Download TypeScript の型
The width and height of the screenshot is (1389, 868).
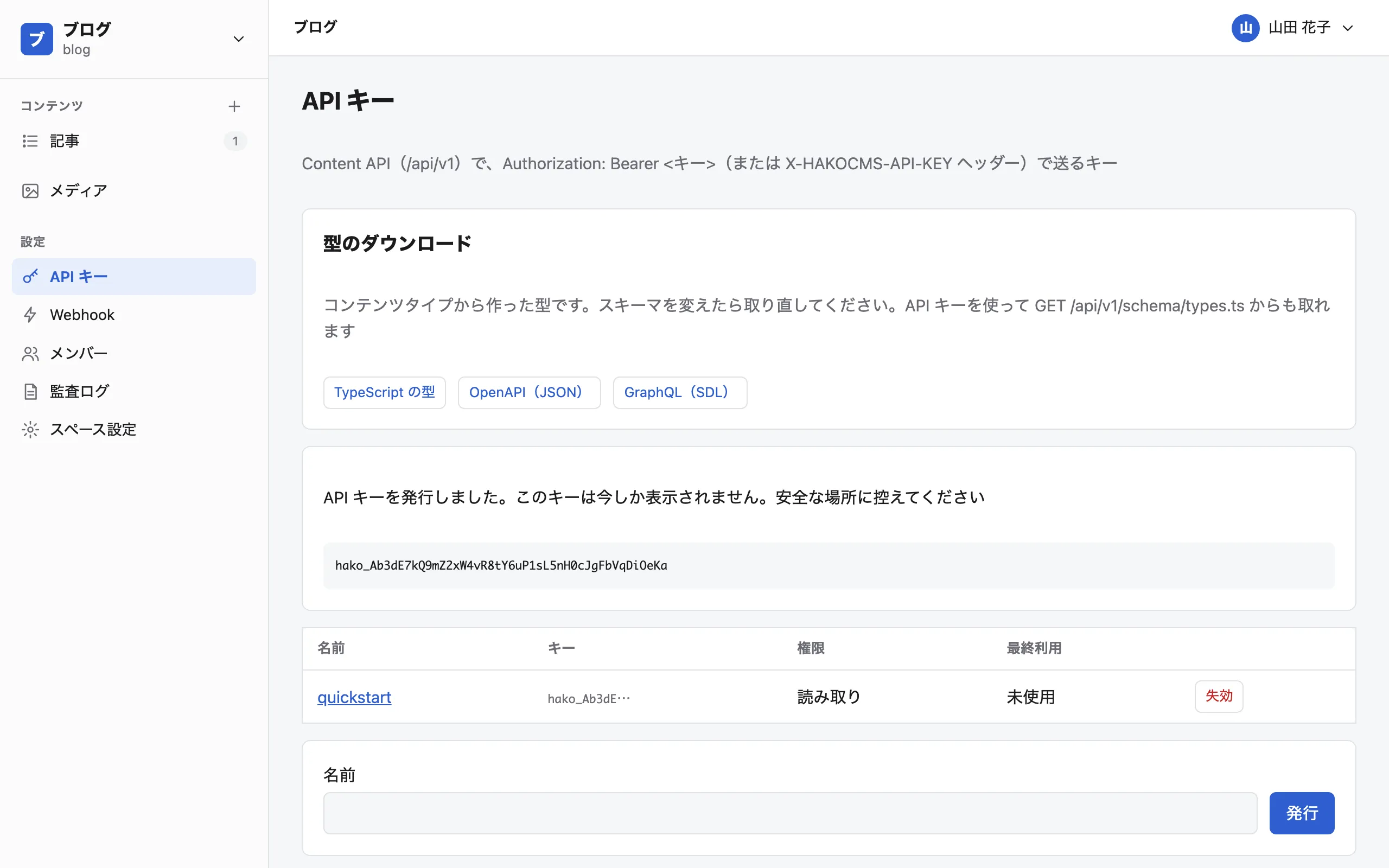385,393
